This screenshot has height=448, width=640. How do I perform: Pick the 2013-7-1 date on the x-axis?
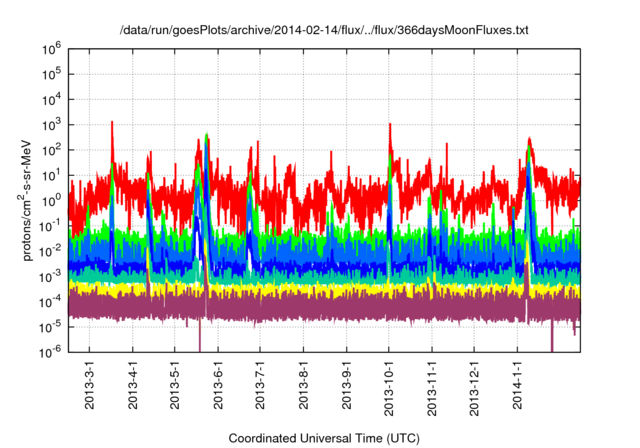click(x=260, y=389)
